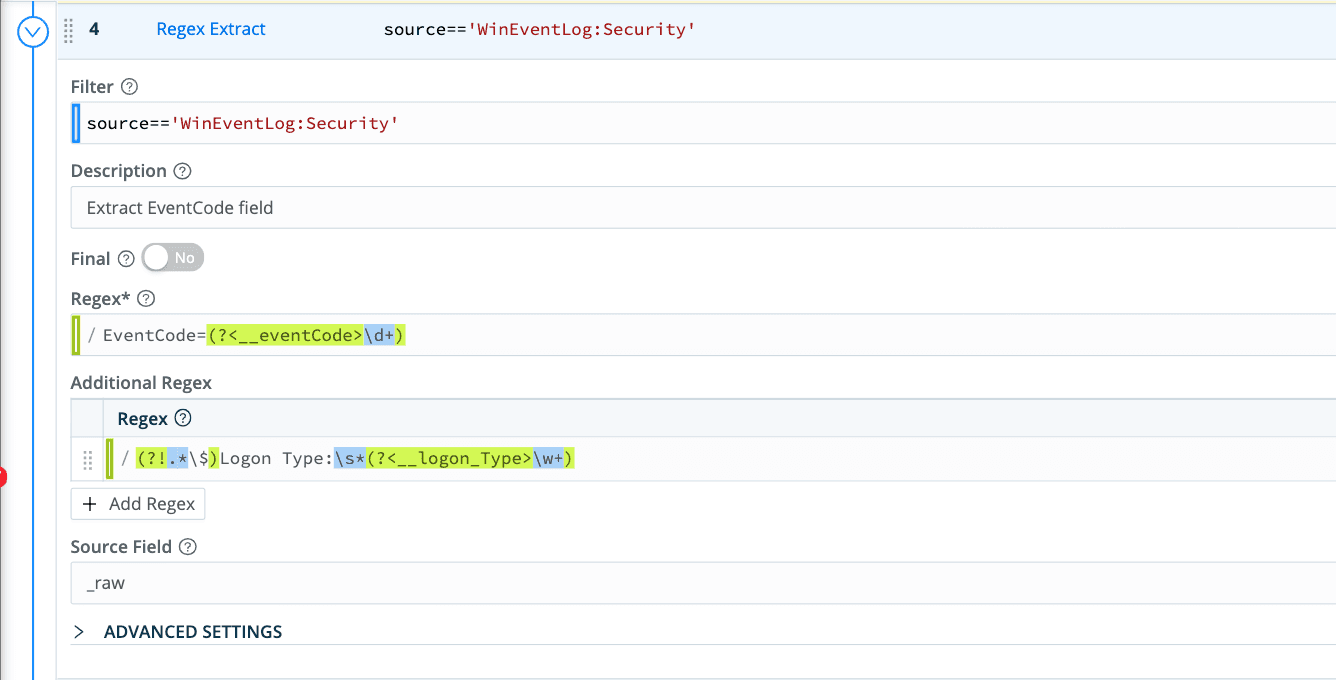
Task: Grab the function drag handle dots
Action: pyautogui.click(x=68, y=30)
